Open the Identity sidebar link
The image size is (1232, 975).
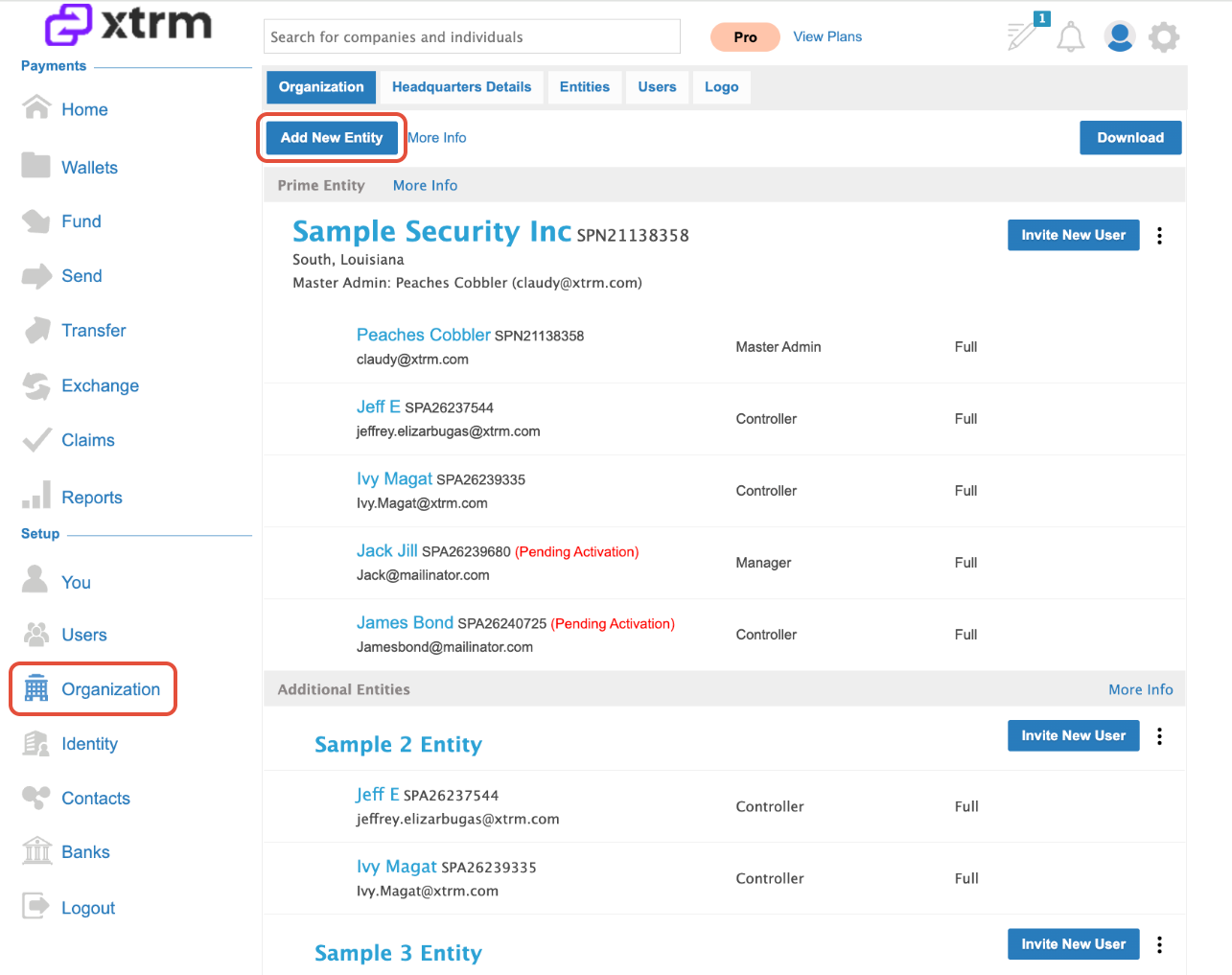(x=89, y=744)
